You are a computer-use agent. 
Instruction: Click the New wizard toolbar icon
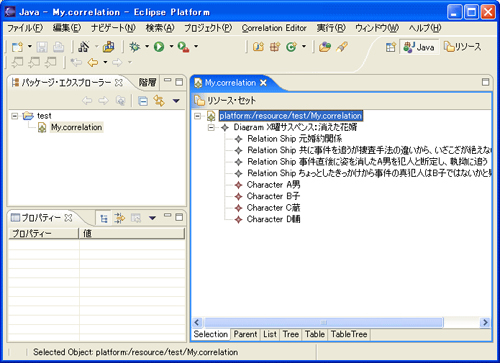point(17,47)
